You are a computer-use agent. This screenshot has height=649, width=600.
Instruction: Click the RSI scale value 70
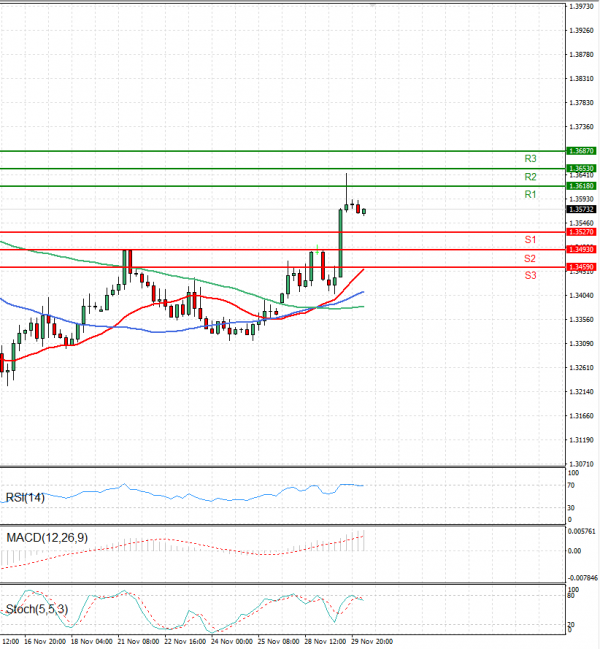coord(571,485)
